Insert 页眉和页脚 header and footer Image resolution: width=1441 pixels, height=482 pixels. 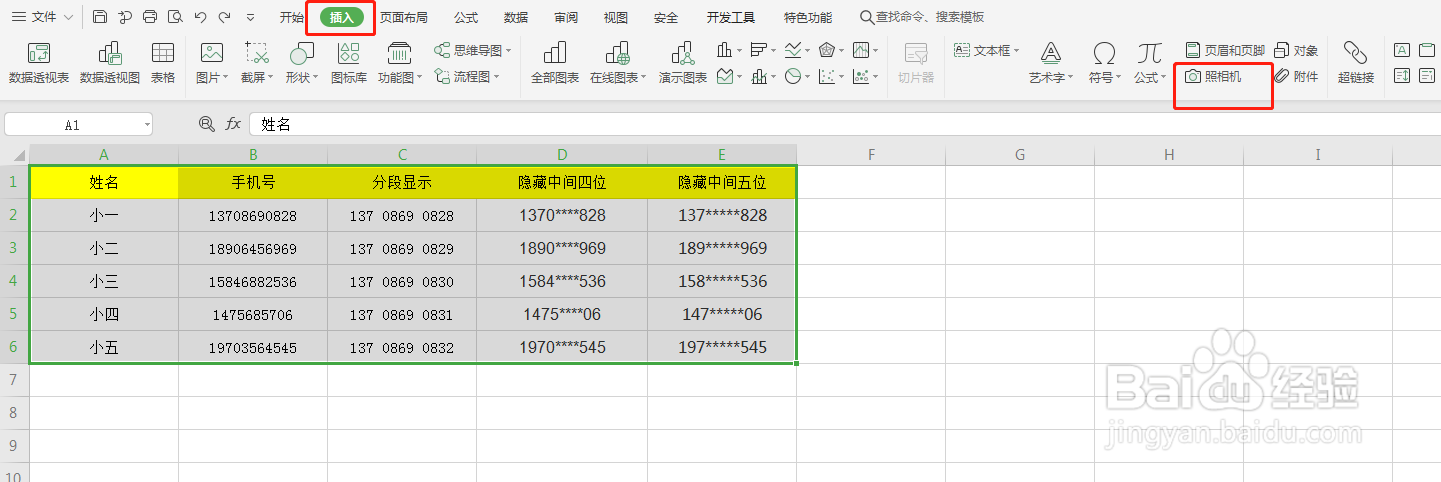1225,50
